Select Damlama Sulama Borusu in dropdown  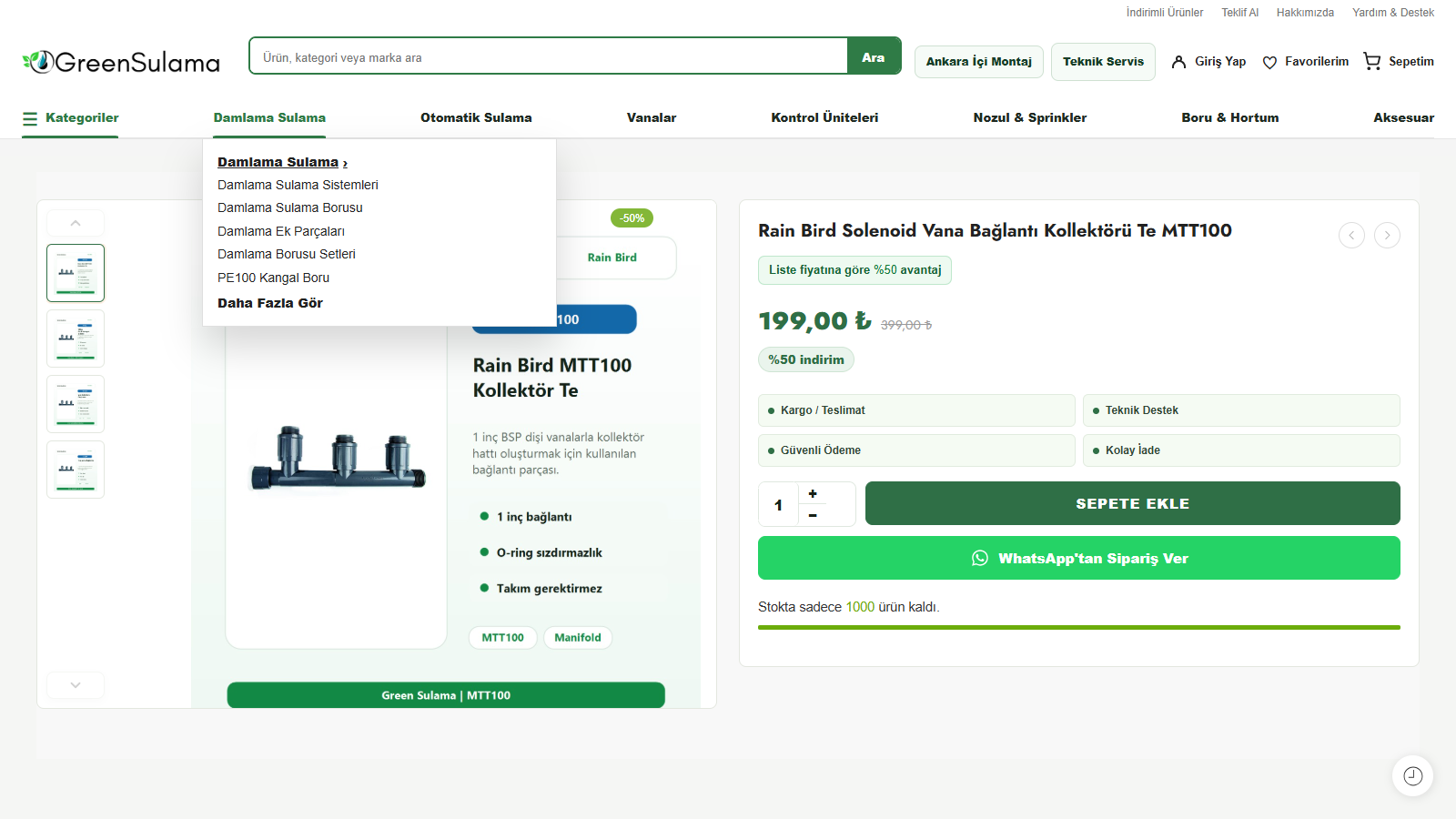tap(290, 207)
